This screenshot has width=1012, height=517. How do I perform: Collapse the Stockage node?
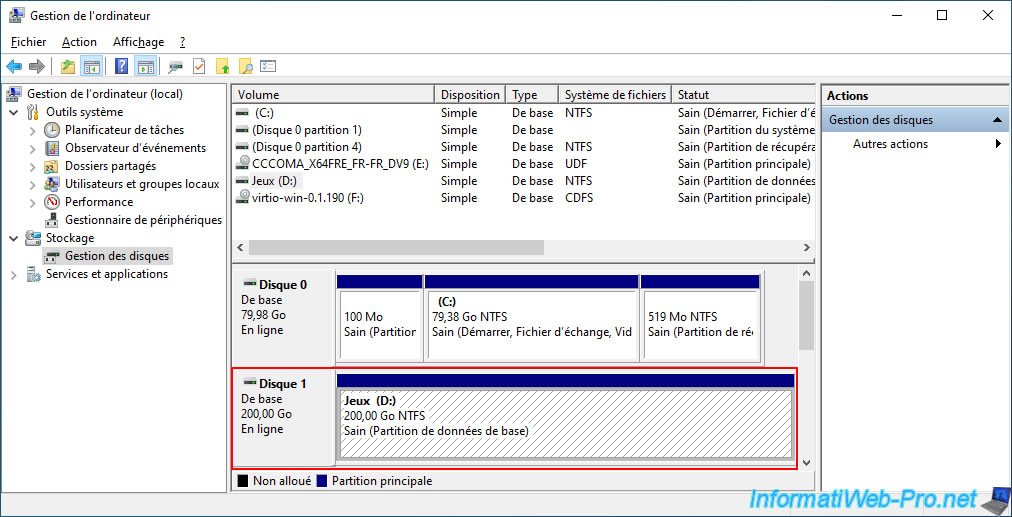pyautogui.click(x=14, y=238)
